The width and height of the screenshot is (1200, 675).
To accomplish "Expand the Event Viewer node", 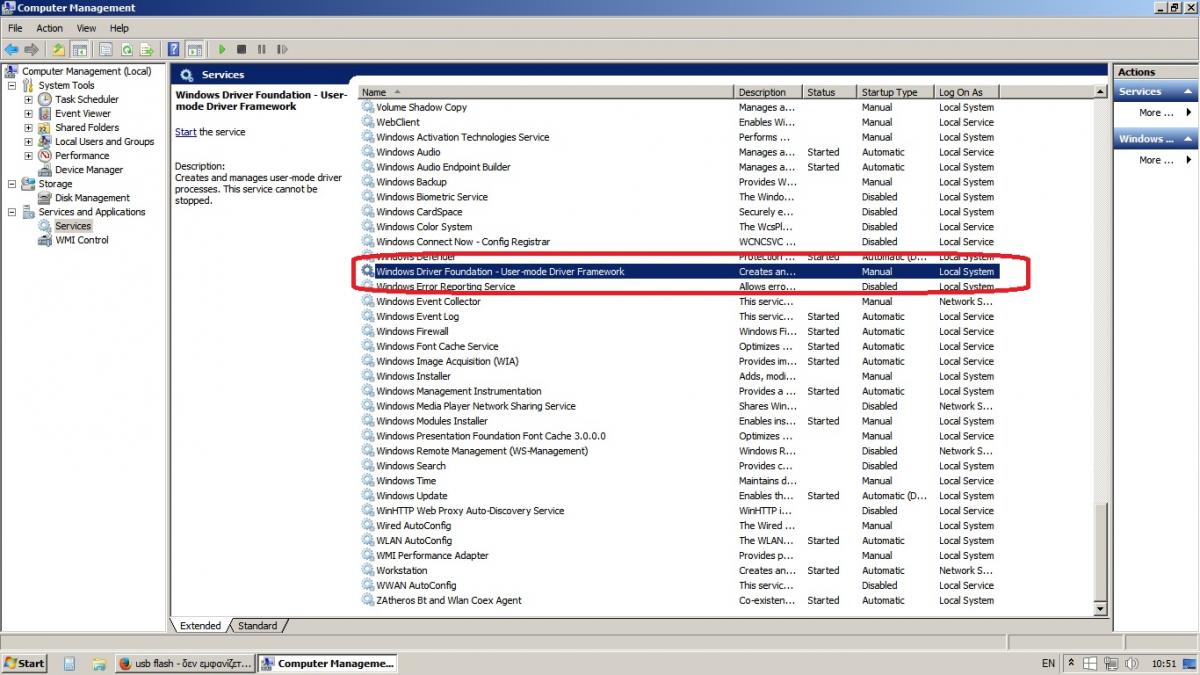I will tap(29, 113).
